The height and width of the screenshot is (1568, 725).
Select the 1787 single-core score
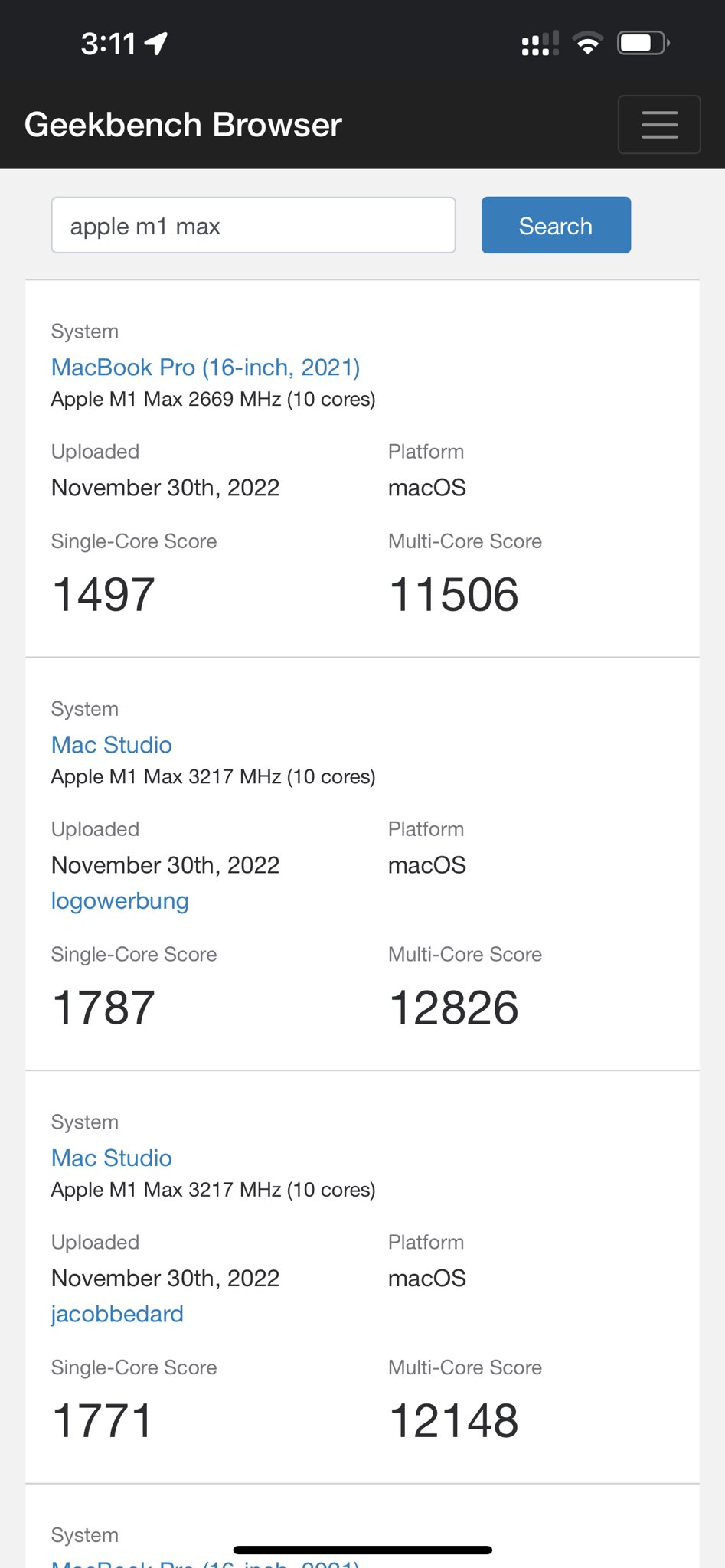103,1008
